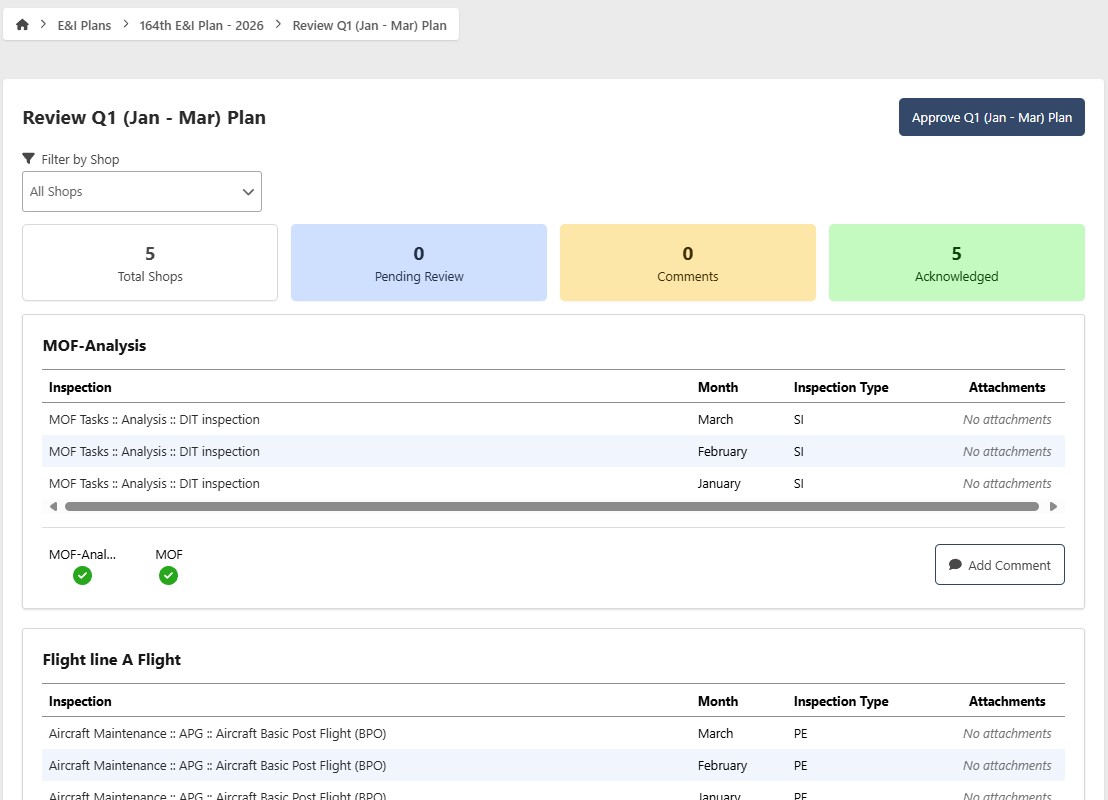
Task: Click the right scroll arrow in MOF-Analysis table
Action: [x=1053, y=507]
